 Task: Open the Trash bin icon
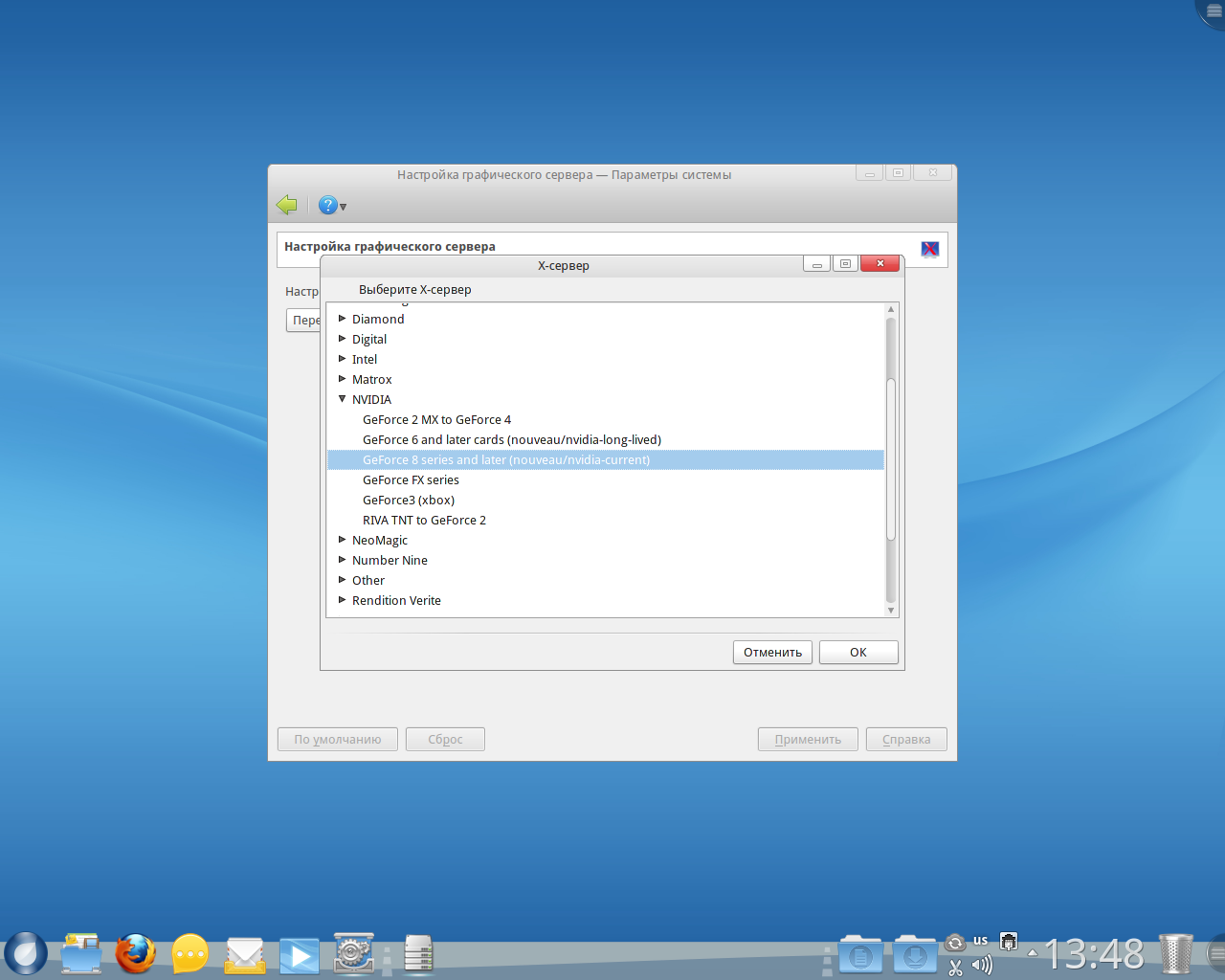pyautogui.click(x=1175, y=954)
